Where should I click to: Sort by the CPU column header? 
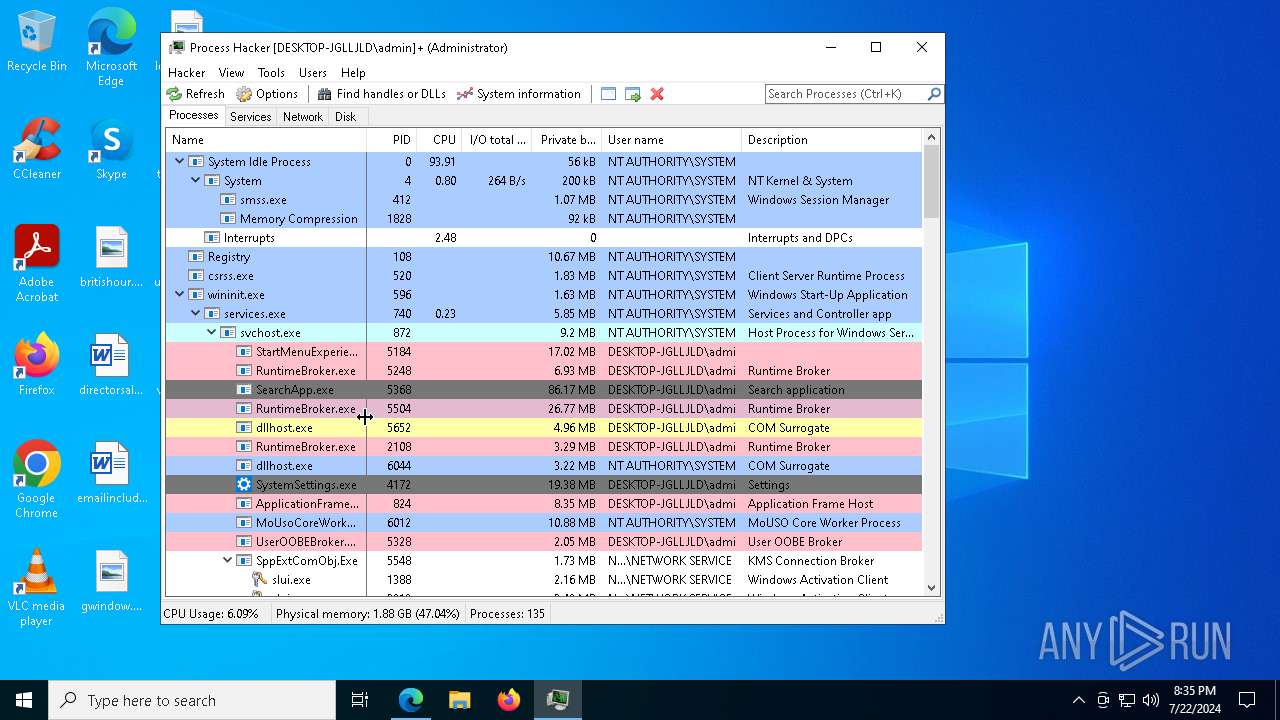click(439, 140)
